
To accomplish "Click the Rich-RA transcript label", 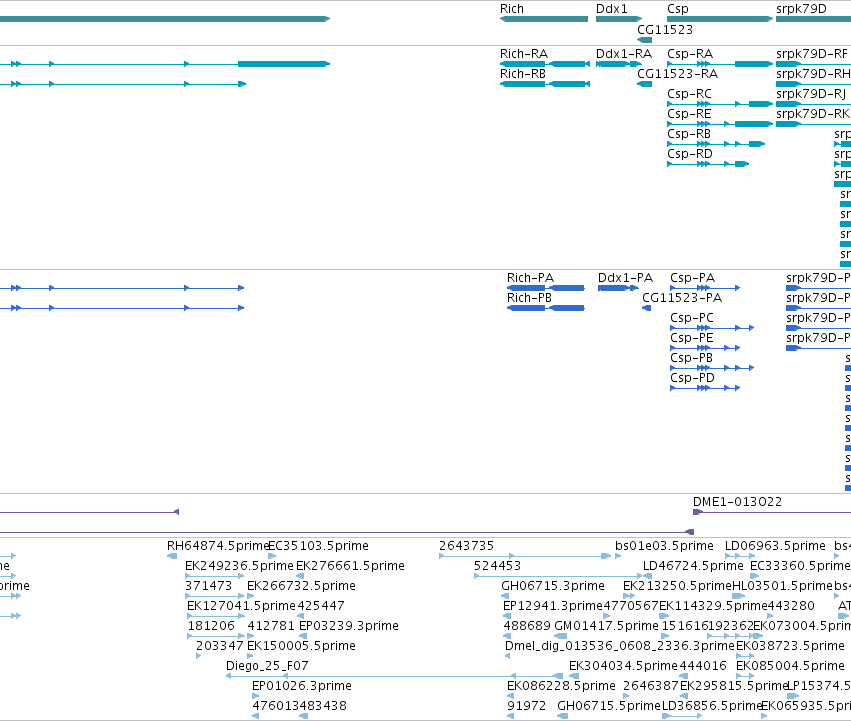I will coord(524,54).
